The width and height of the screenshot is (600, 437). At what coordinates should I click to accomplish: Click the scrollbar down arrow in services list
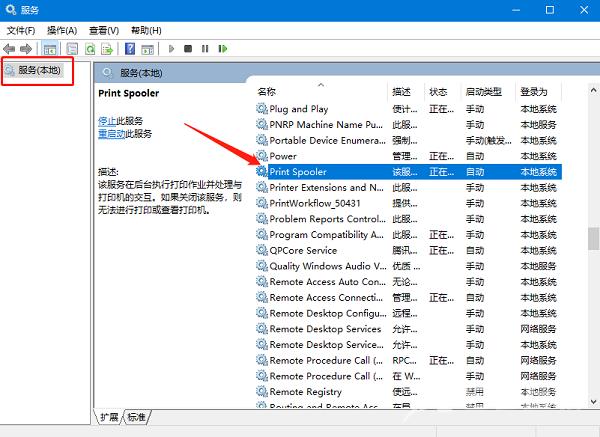point(593,401)
